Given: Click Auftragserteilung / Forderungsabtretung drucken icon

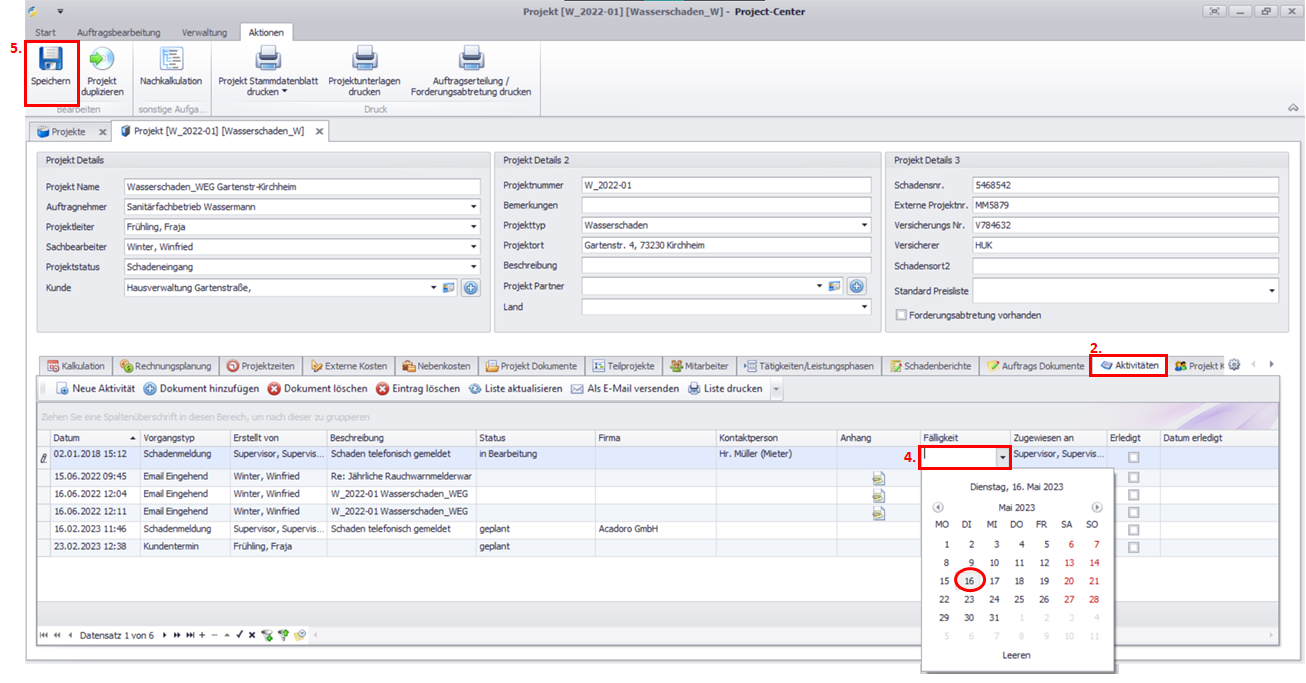Looking at the screenshot, I should (470, 60).
